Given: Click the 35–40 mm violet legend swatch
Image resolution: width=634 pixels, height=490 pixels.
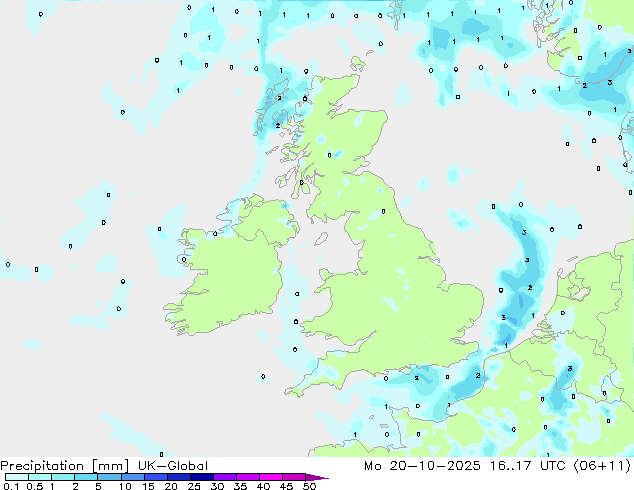Looking at the screenshot, I should tap(247, 477).
